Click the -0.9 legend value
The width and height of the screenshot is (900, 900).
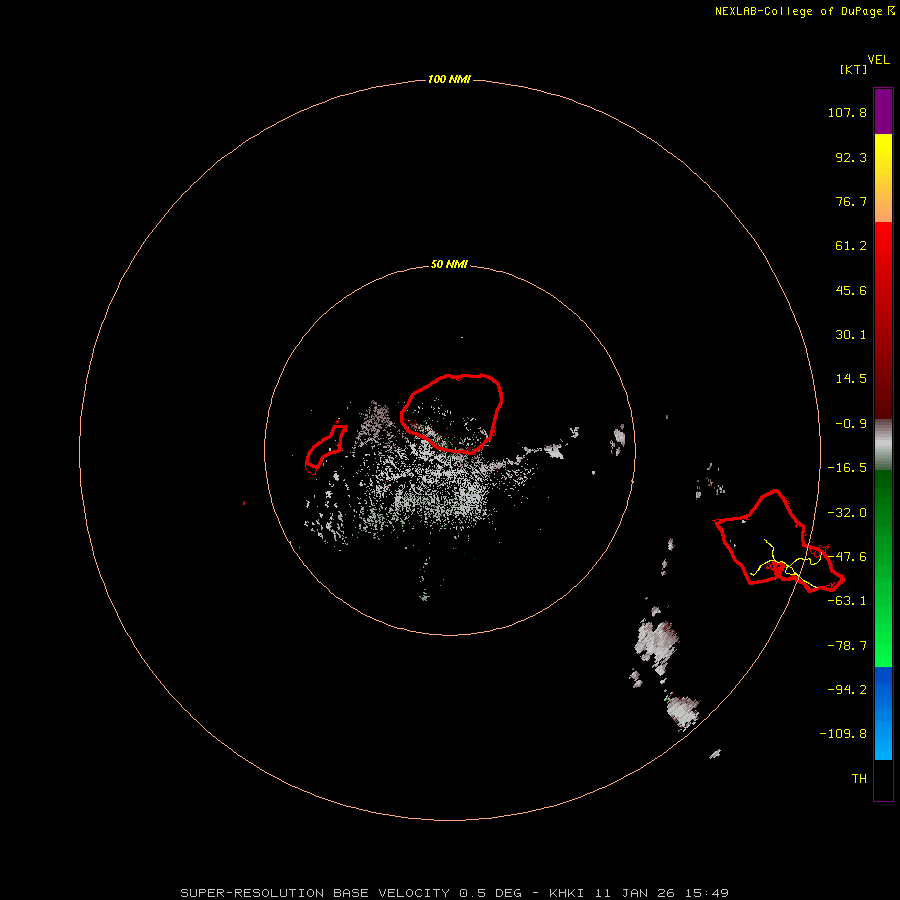(851, 424)
